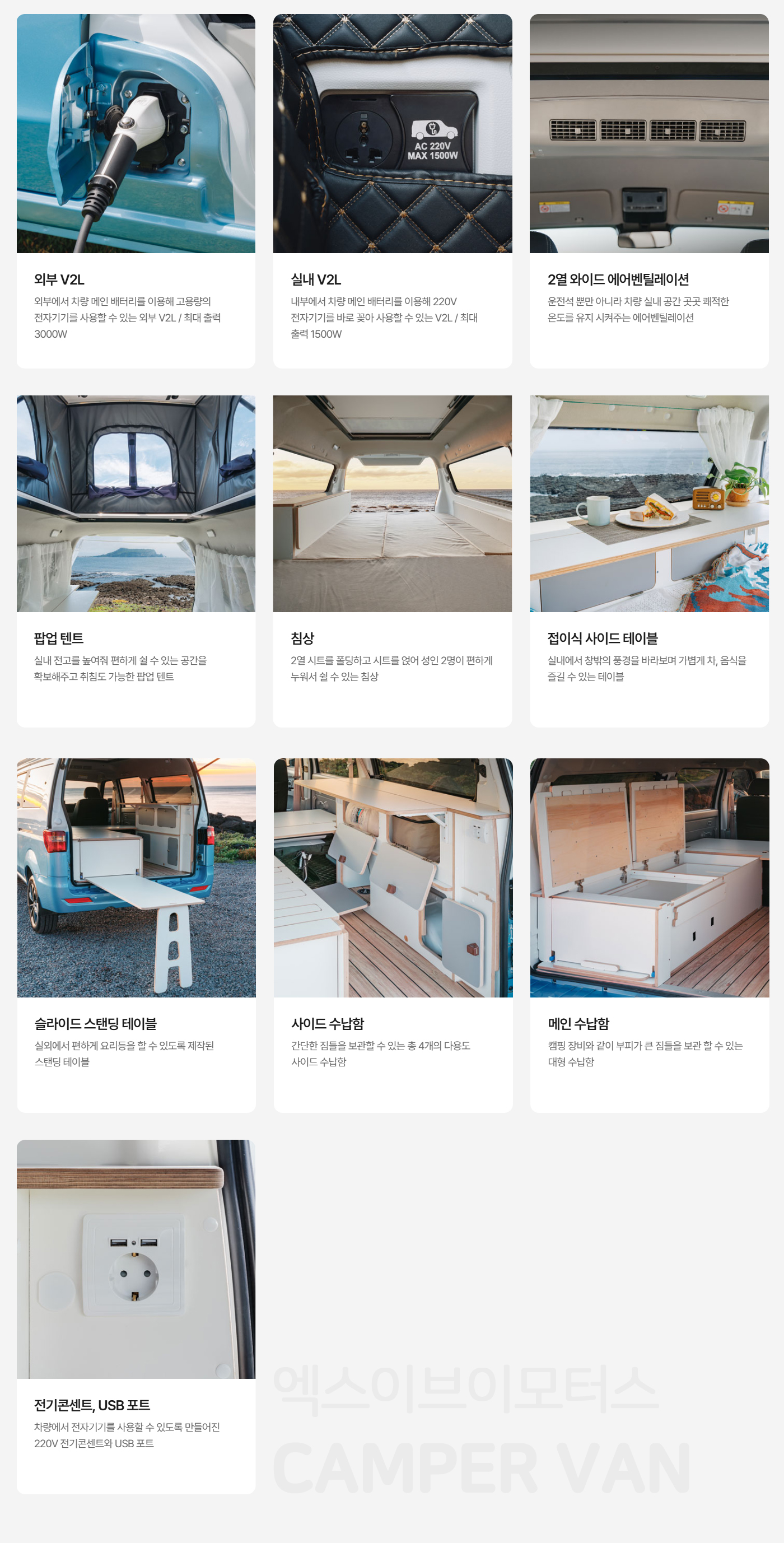Select the 외부 V2L card title
Screen dimensions: 784x1543
point(59,279)
